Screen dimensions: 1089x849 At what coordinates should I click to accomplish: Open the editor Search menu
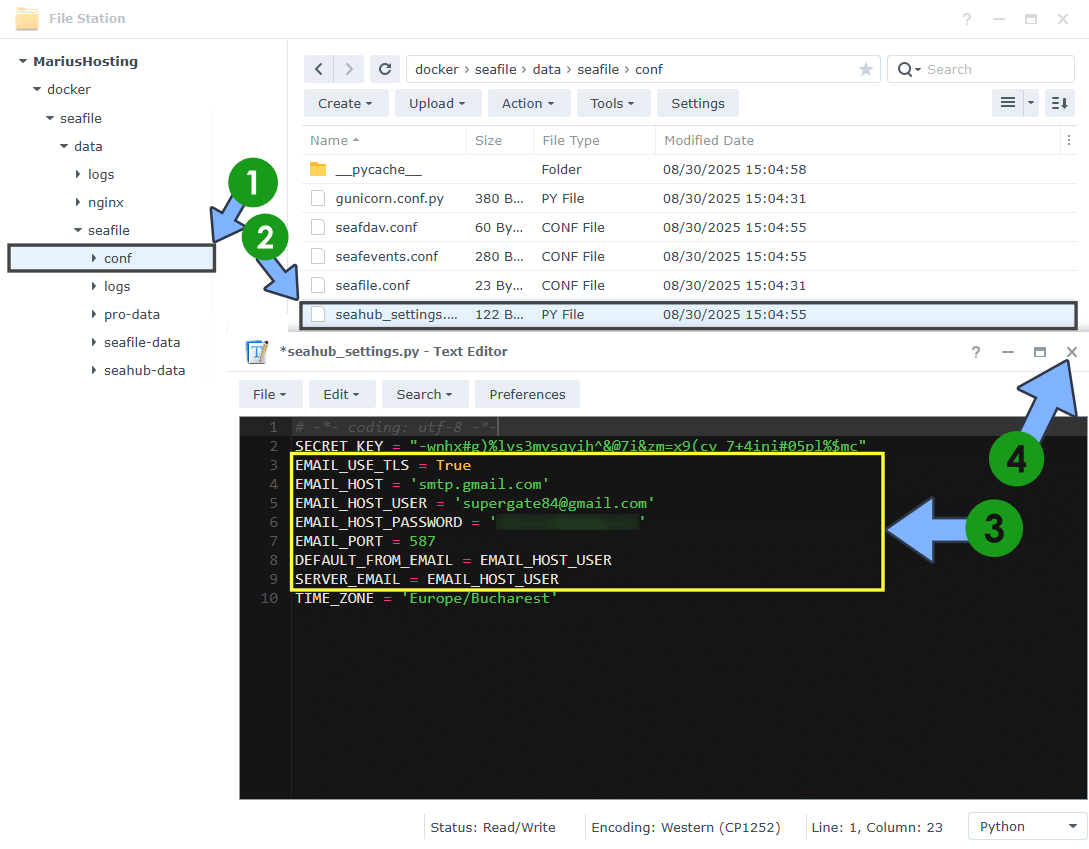[x=424, y=395]
